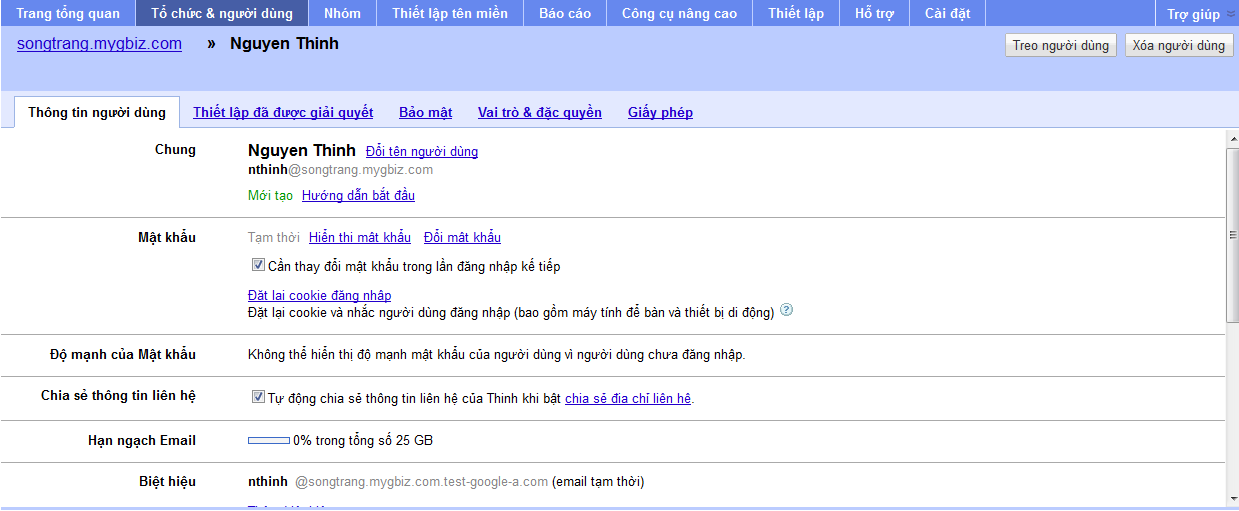Open the Bảo mật tab

tap(425, 113)
